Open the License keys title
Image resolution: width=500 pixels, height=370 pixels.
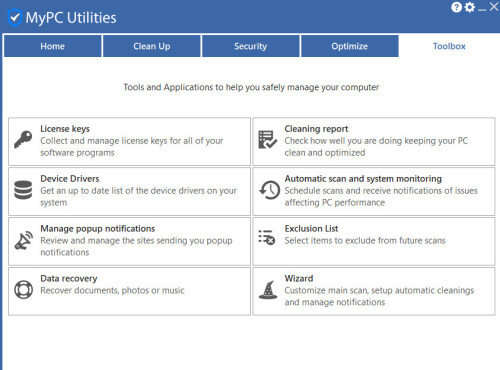(x=65, y=129)
